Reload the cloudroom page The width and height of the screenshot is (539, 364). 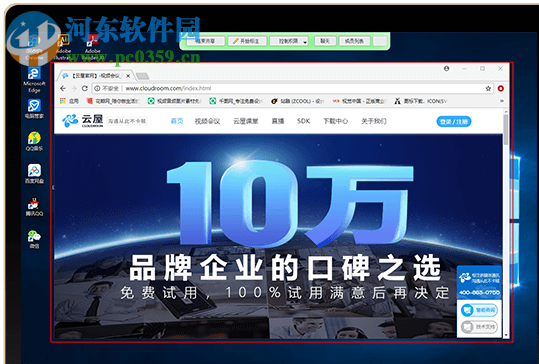point(85,88)
